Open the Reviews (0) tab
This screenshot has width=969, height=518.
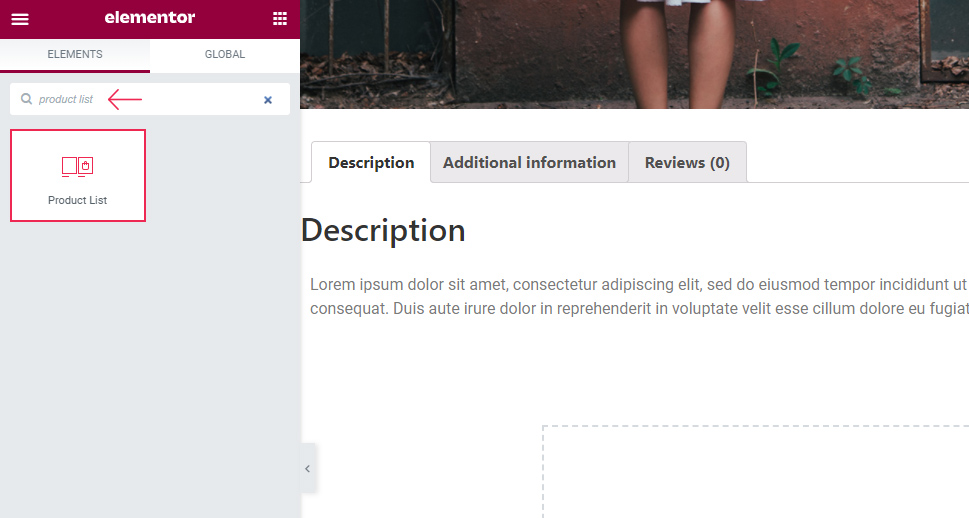pyautogui.click(x=687, y=163)
